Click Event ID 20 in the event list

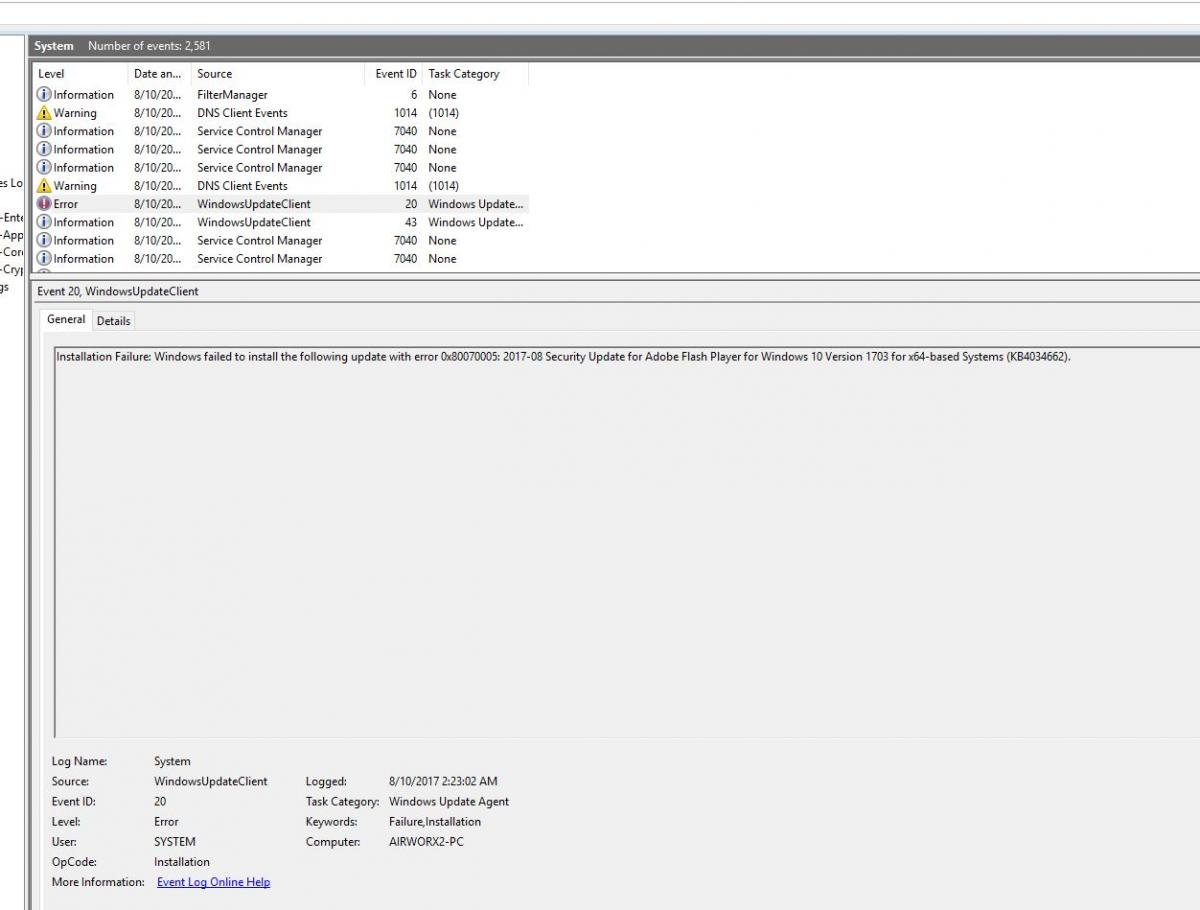click(411, 204)
